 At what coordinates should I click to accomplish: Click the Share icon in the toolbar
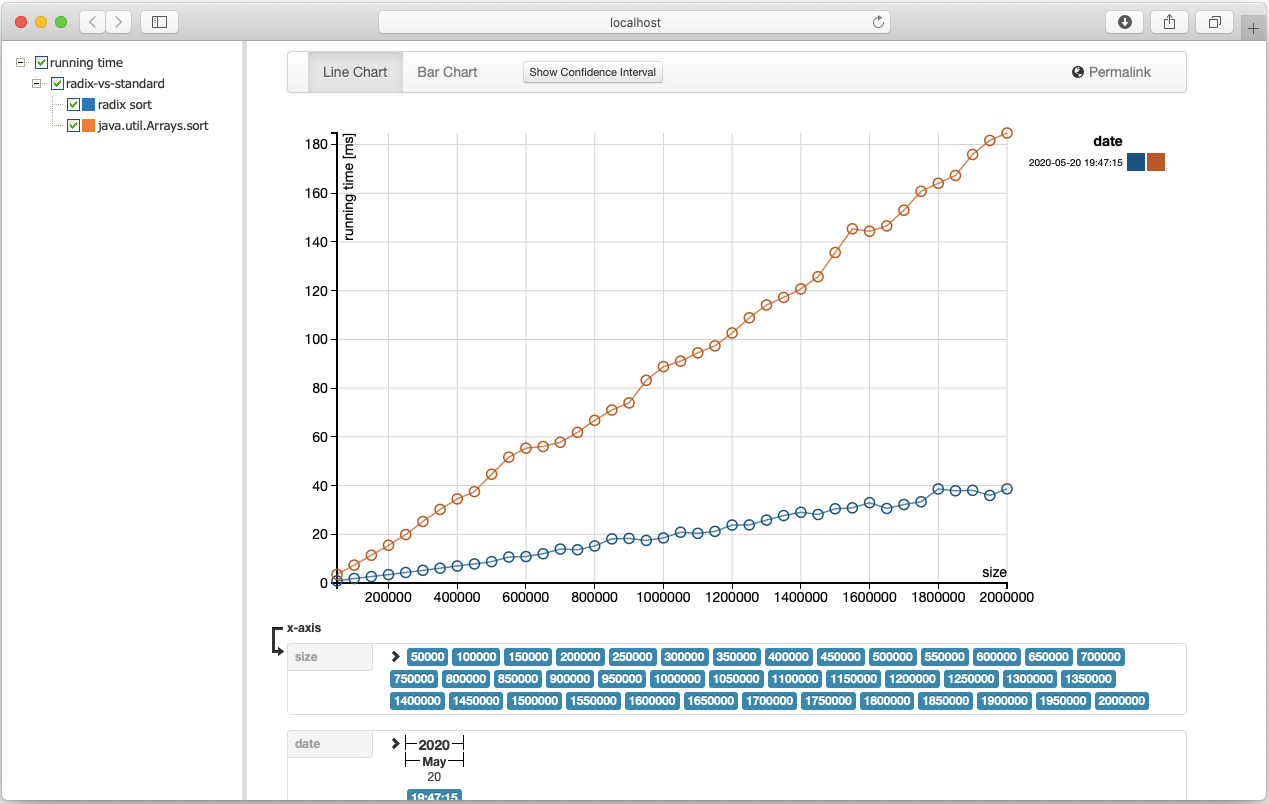pos(1169,22)
